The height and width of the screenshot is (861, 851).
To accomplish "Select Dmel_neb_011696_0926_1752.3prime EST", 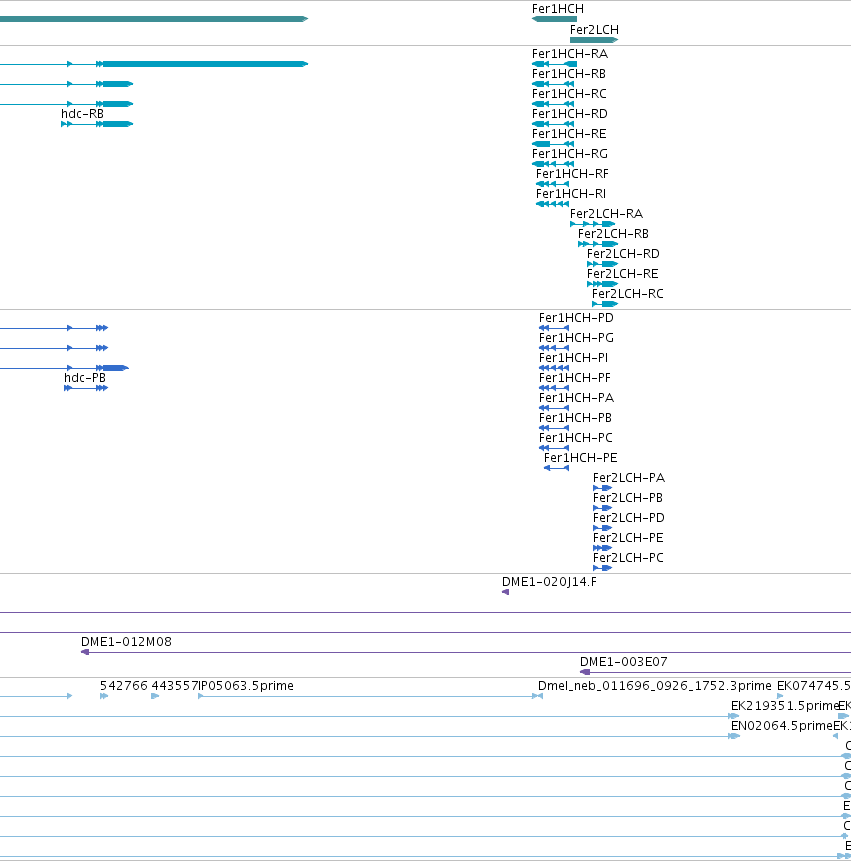I will [x=538, y=696].
